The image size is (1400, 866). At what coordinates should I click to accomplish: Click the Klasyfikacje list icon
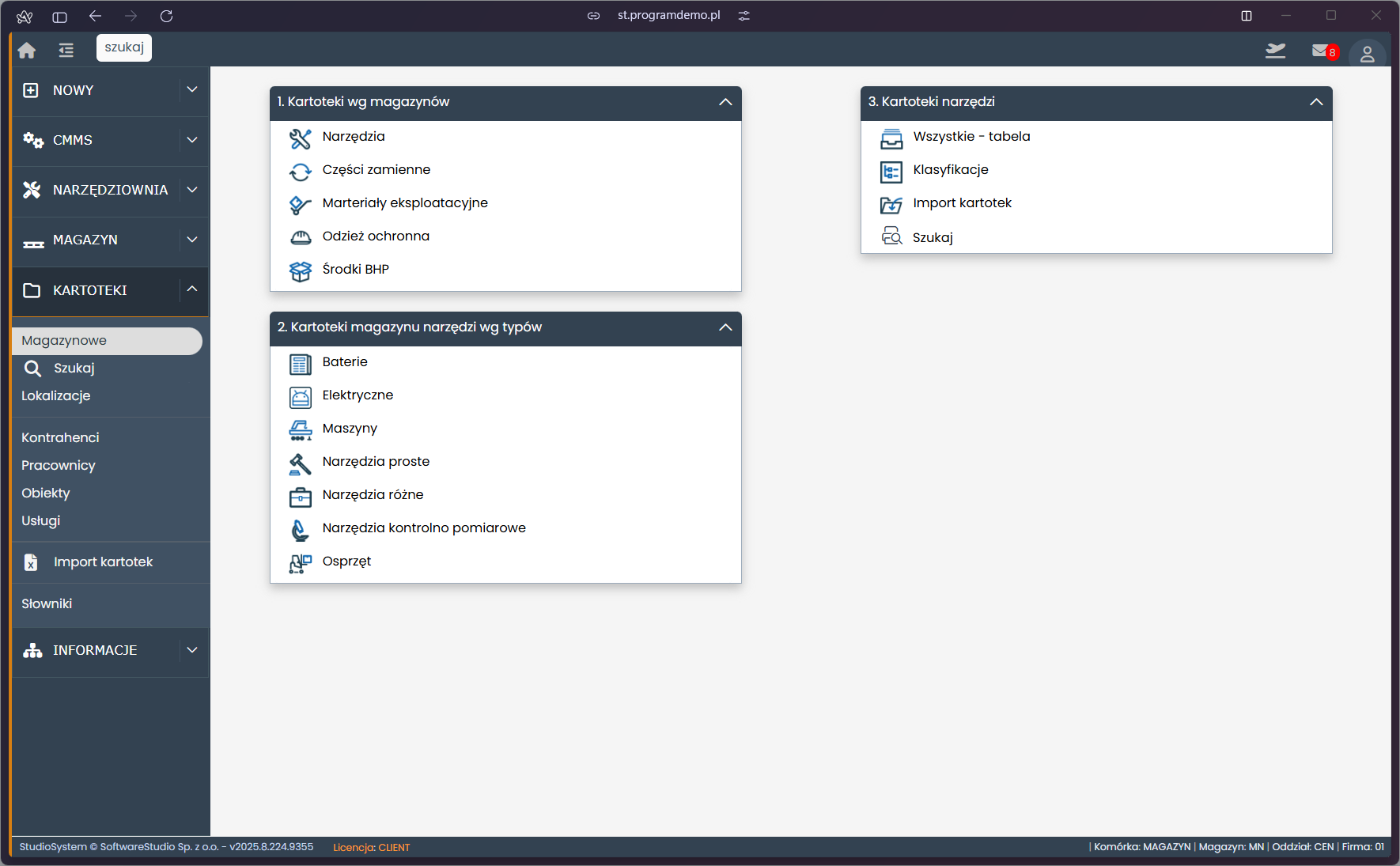tap(891, 172)
